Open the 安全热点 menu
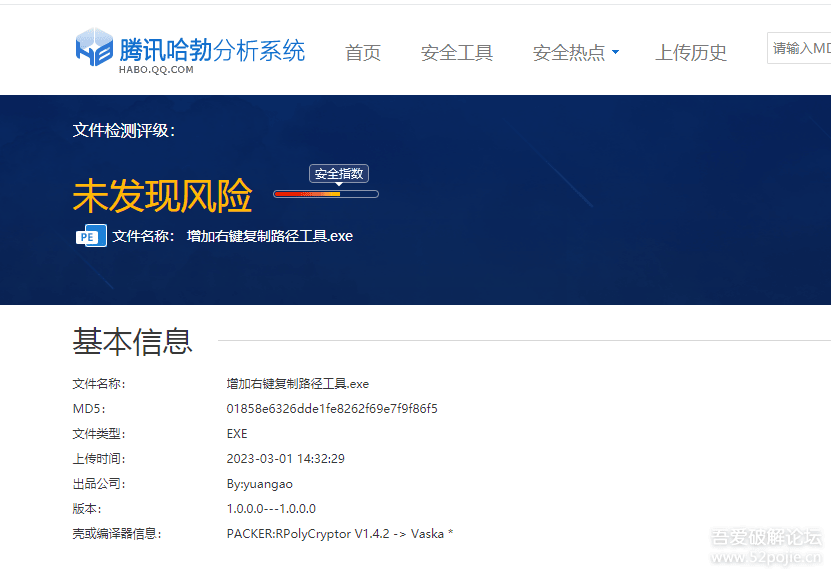Screen dimensions: 831x574 pyautogui.click(x=569, y=52)
